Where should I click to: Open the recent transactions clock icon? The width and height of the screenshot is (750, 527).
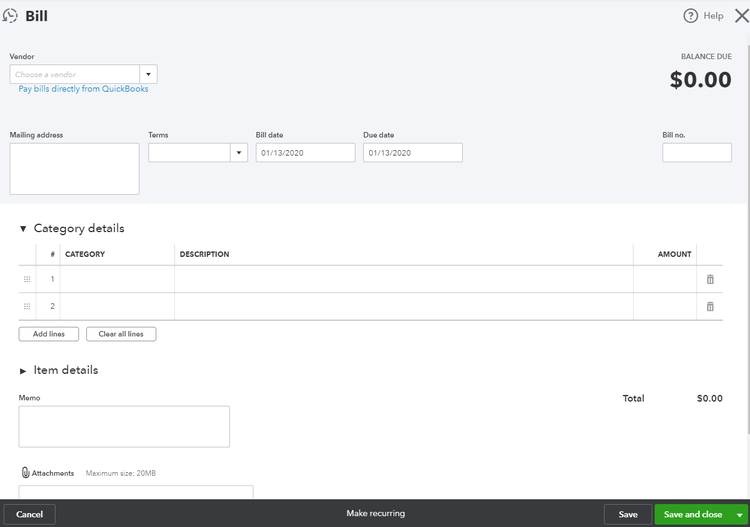point(10,16)
